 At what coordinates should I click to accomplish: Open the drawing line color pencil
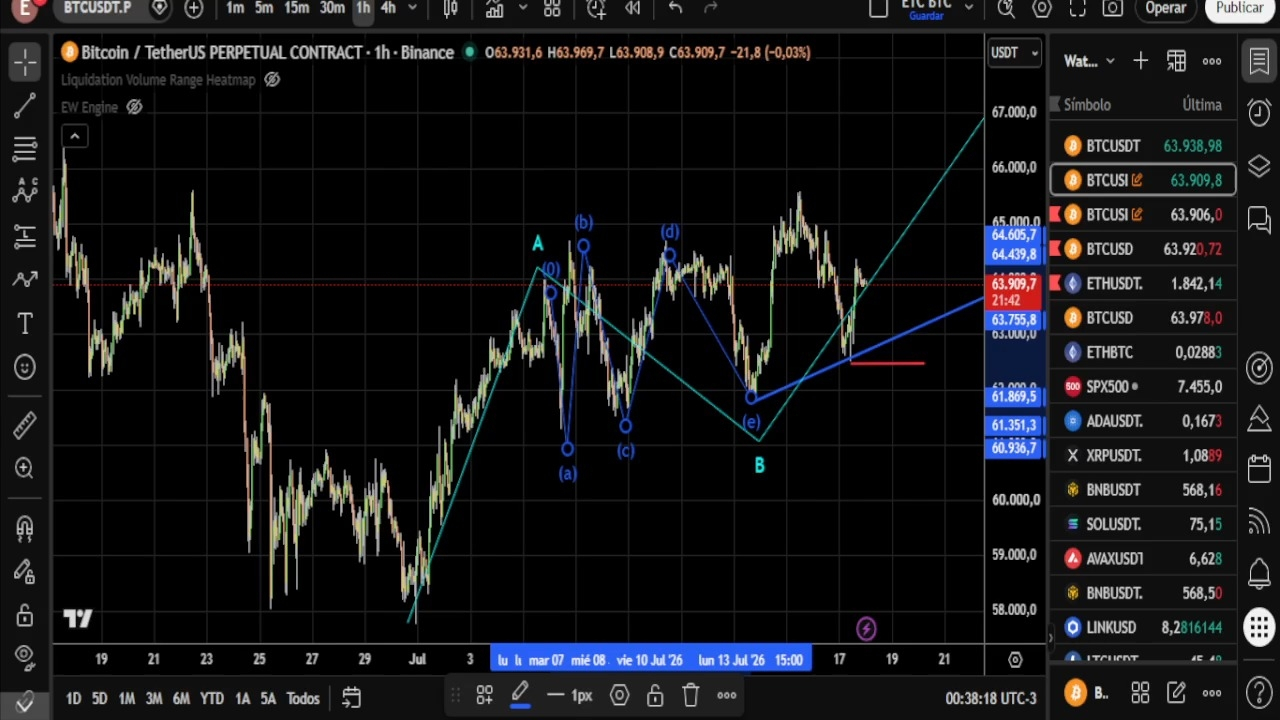click(x=520, y=695)
